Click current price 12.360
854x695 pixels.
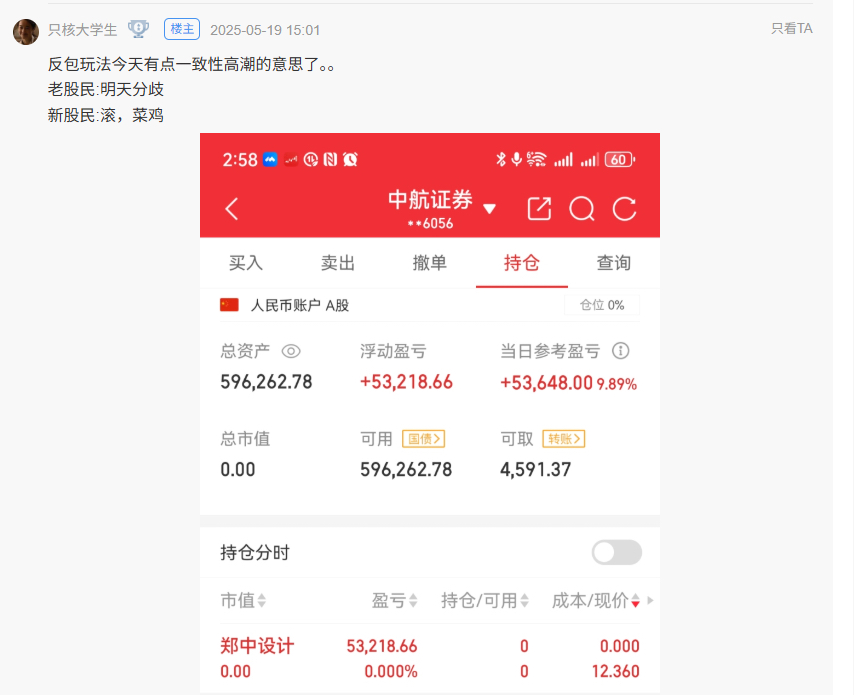pyautogui.click(x=615, y=672)
